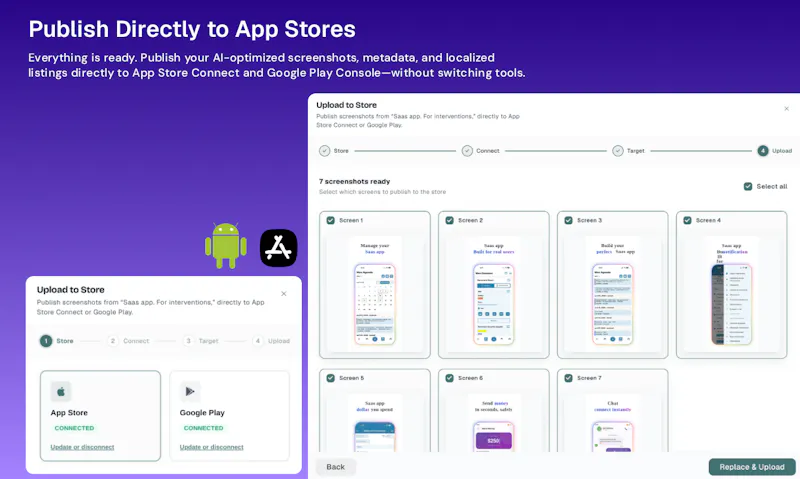Click the Store step checkmark in large dialog
The height and width of the screenshot is (479, 800).
point(324,151)
